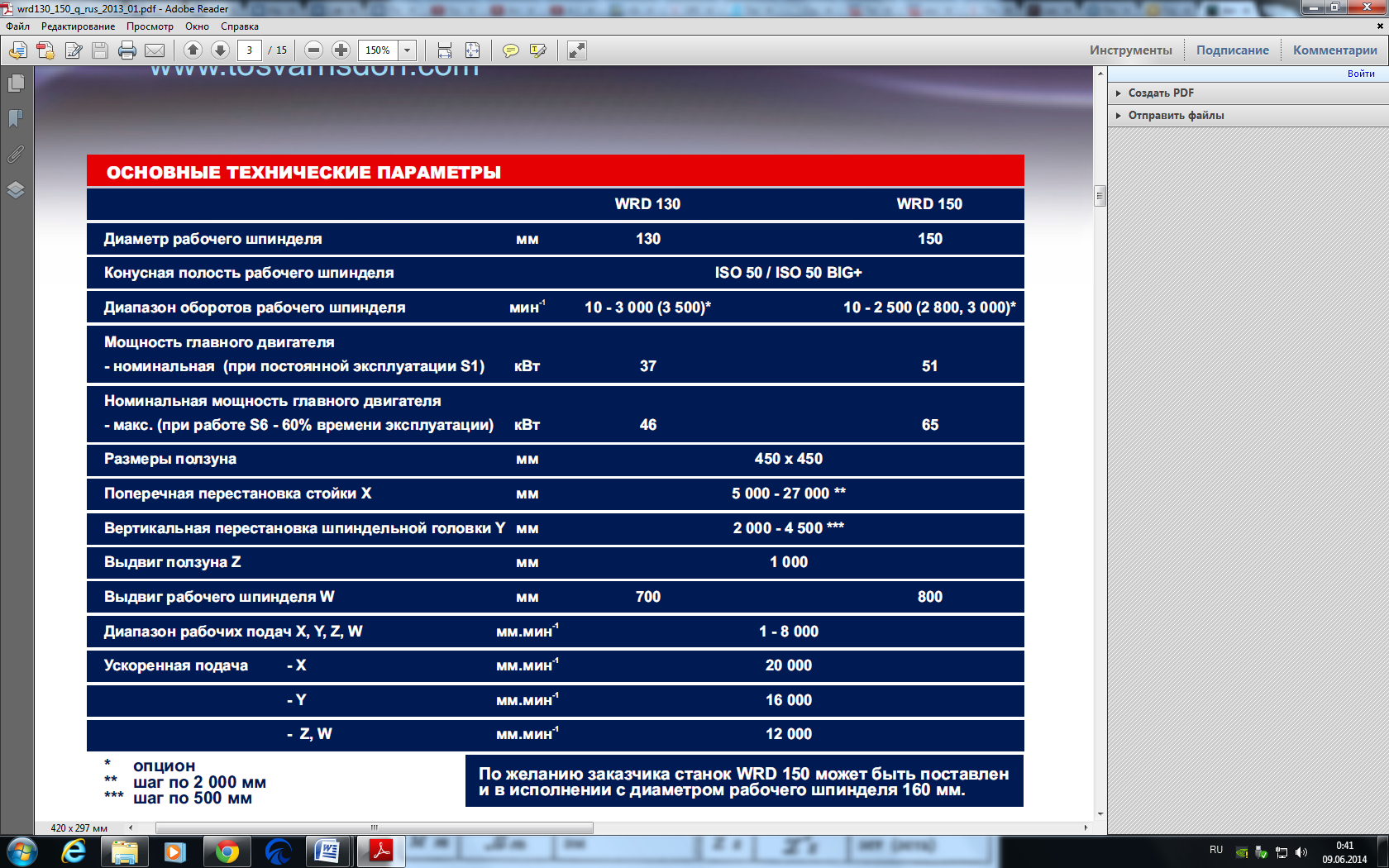Click the vertical scrollbar thumb
The image size is (1389, 868).
(1100, 196)
